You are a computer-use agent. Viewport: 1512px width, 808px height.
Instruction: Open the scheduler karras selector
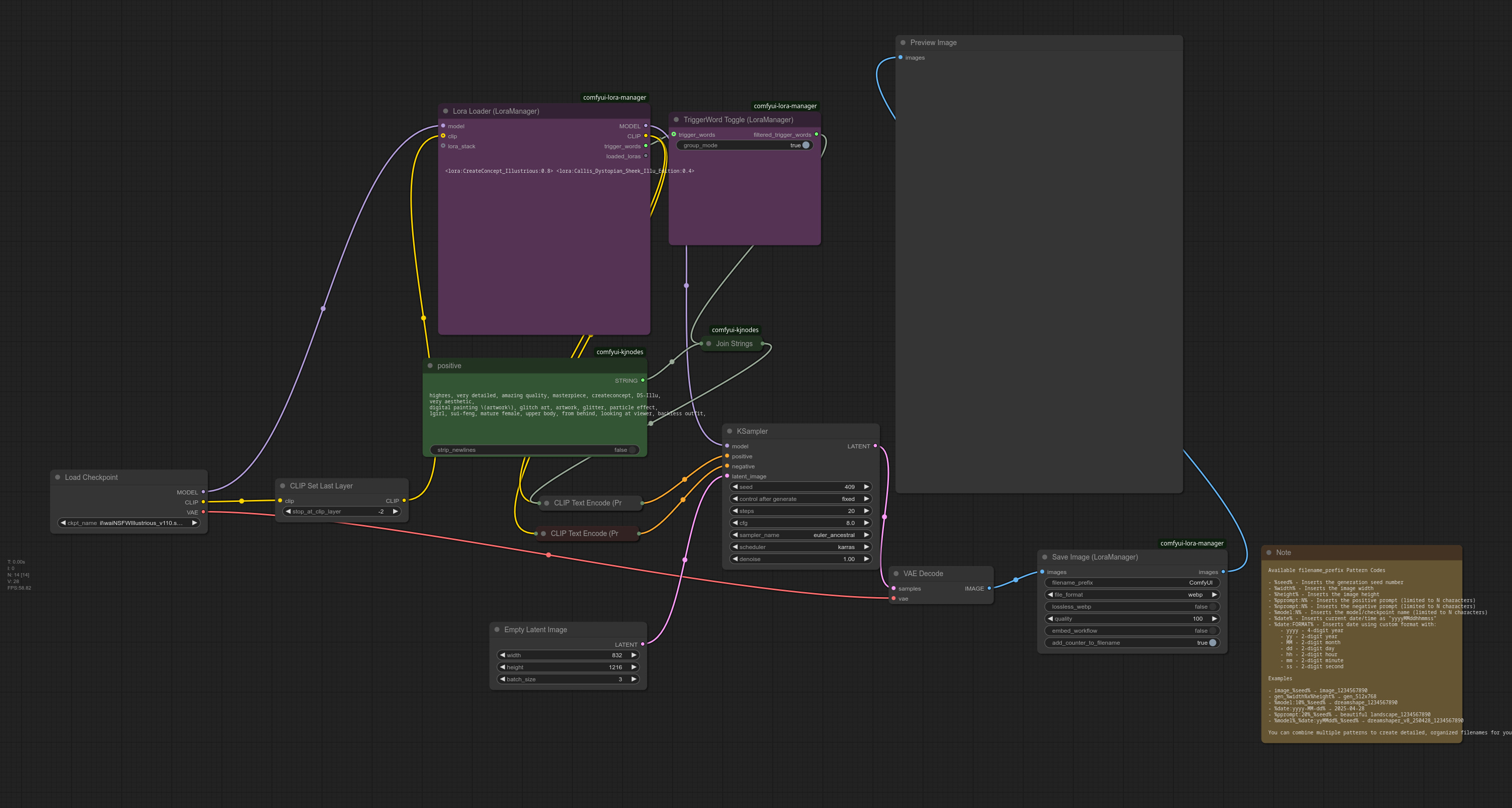pos(800,547)
